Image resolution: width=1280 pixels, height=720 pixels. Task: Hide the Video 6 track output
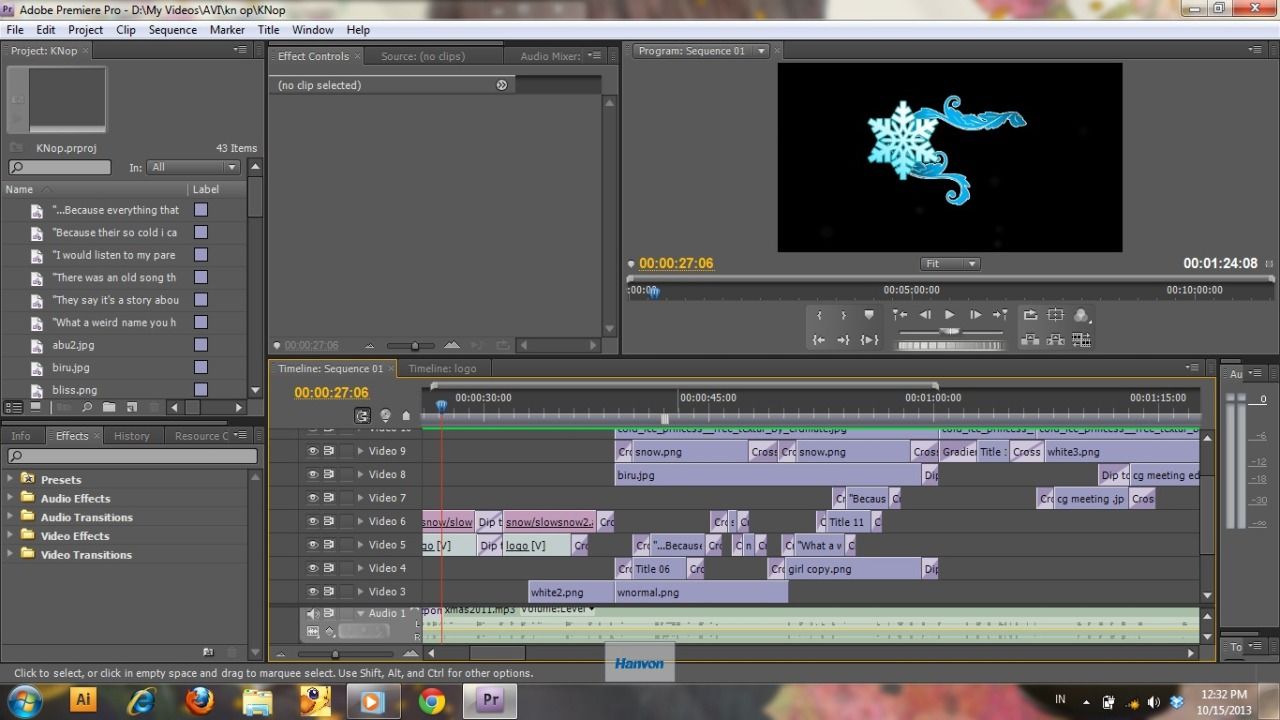coord(312,521)
